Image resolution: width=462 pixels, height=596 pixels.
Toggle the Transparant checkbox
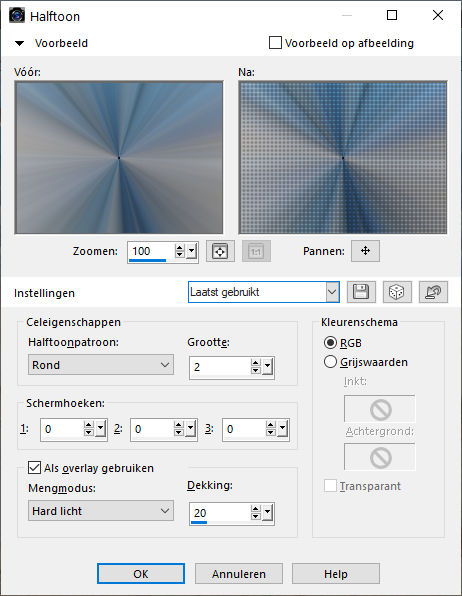tap(330, 486)
